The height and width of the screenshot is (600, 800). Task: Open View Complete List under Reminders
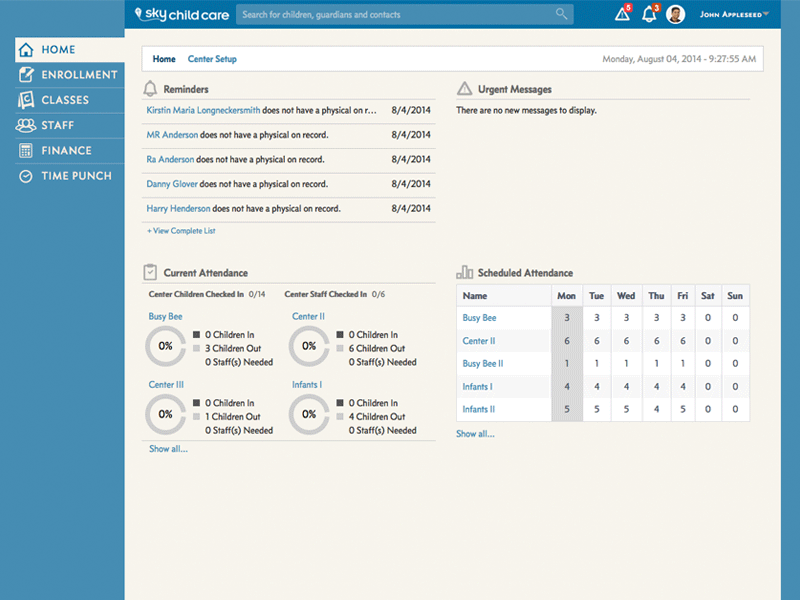click(181, 230)
